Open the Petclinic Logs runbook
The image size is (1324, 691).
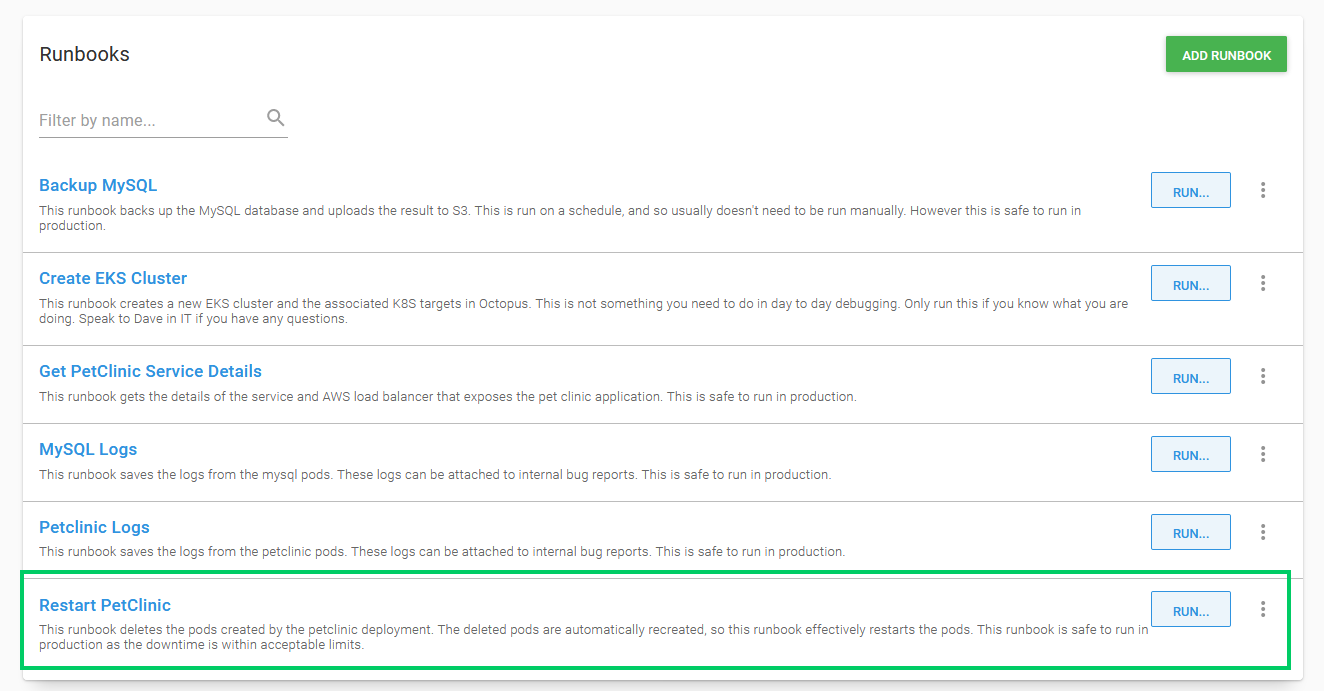[x=94, y=527]
